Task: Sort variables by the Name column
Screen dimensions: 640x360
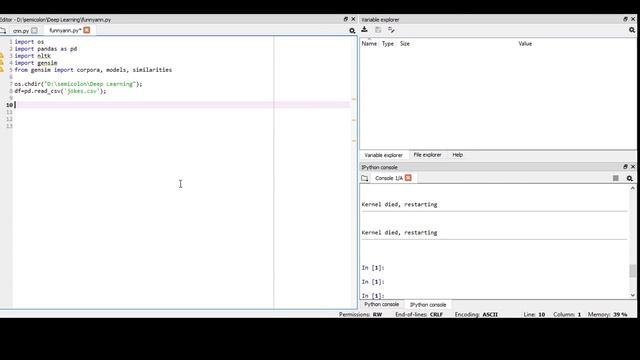Action: 369,44
